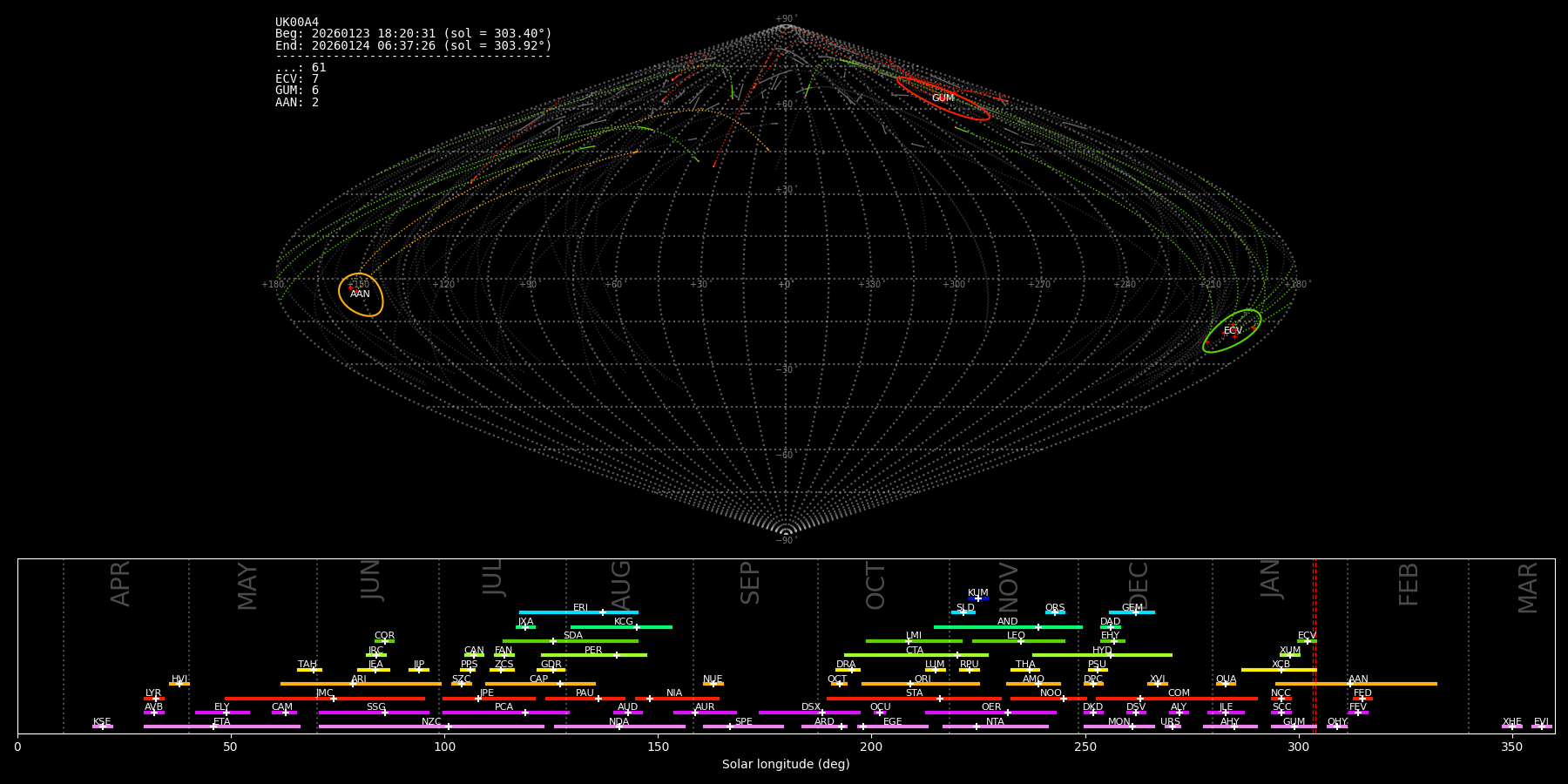
Task: Click the sporadic count line '...: 61'
Action: point(301,68)
